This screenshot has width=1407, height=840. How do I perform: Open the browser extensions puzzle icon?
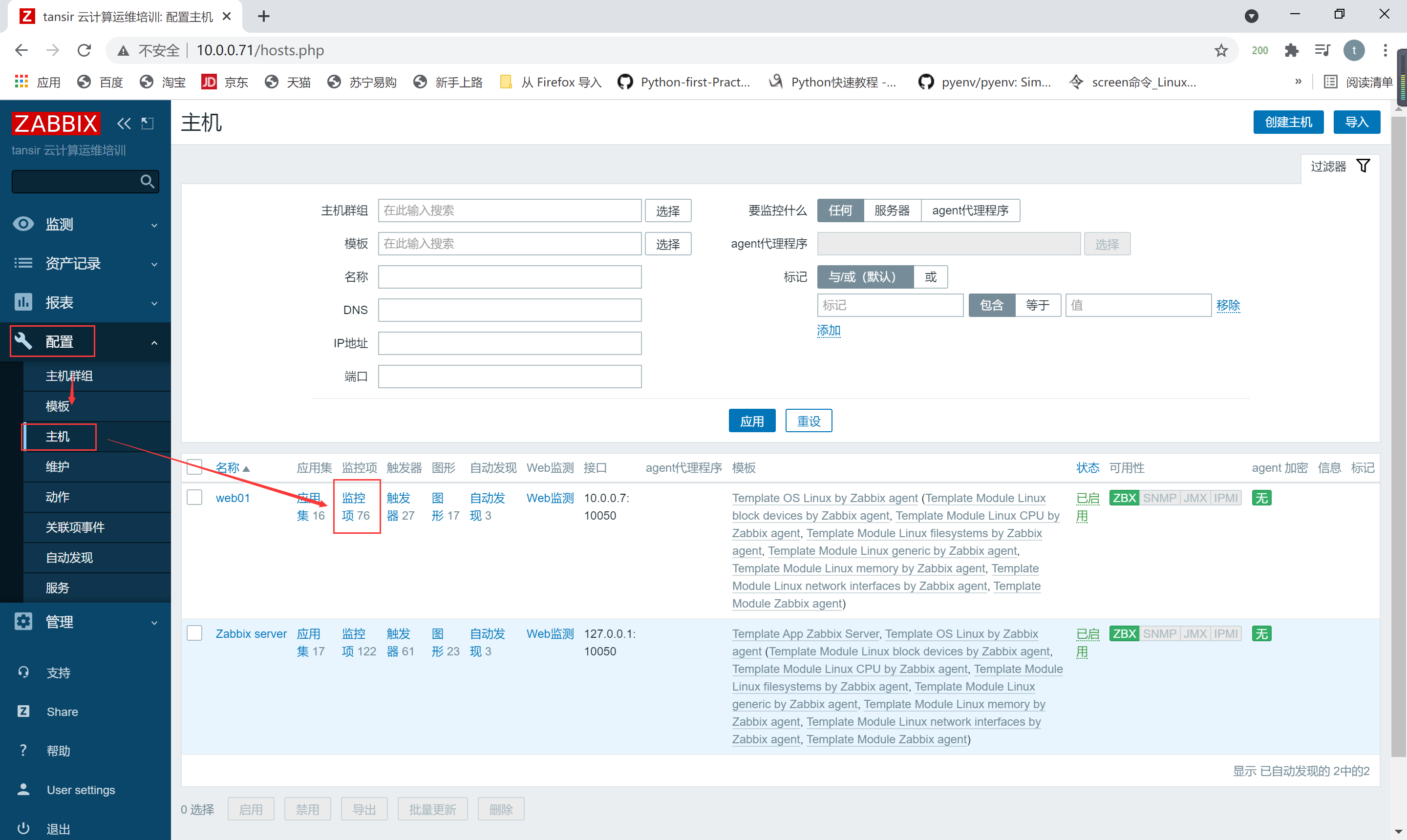tap(1292, 50)
